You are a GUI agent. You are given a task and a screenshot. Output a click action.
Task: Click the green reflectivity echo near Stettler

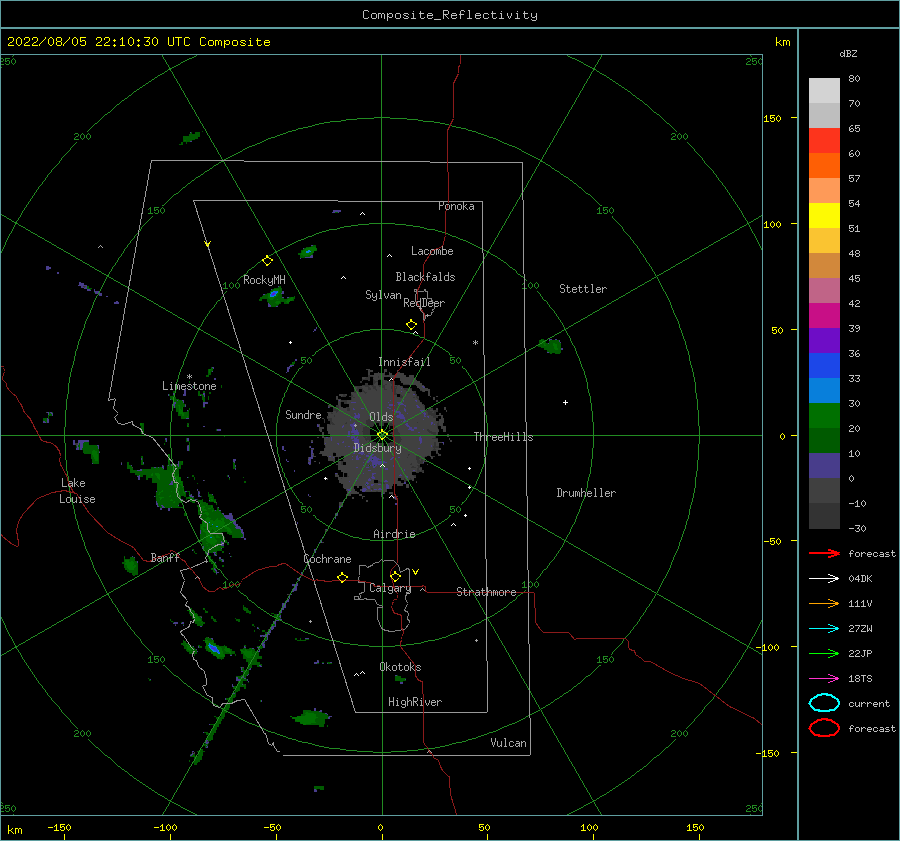click(x=550, y=346)
